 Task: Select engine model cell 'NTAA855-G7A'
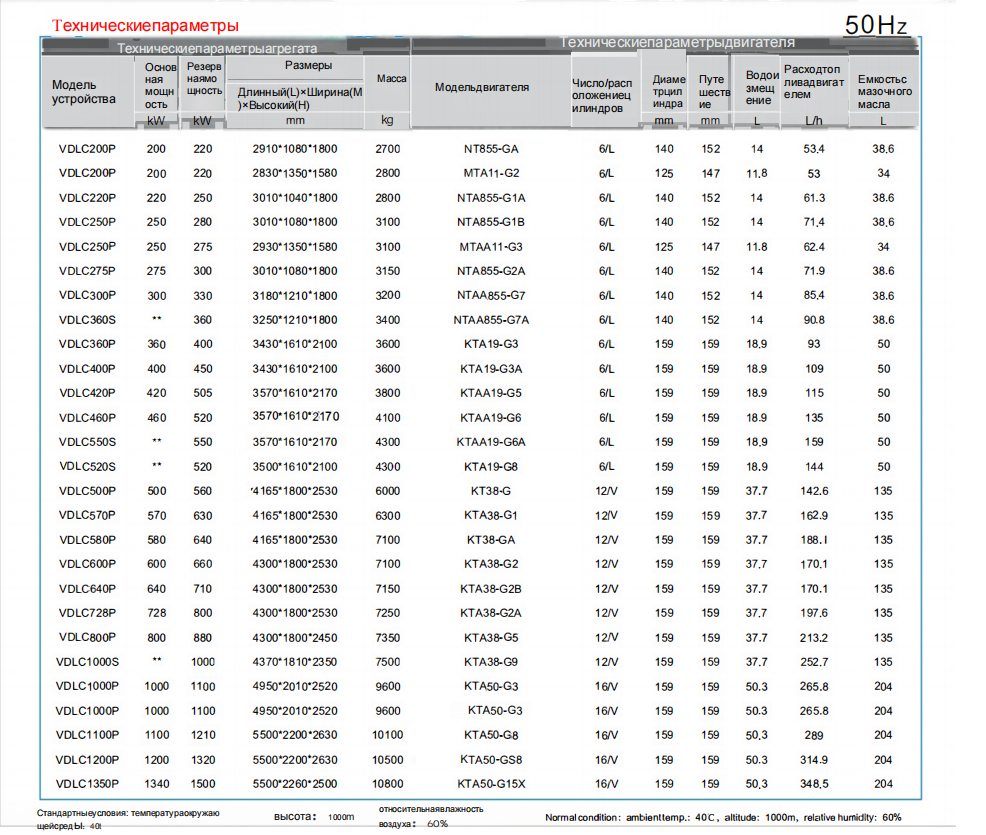click(491, 320)
